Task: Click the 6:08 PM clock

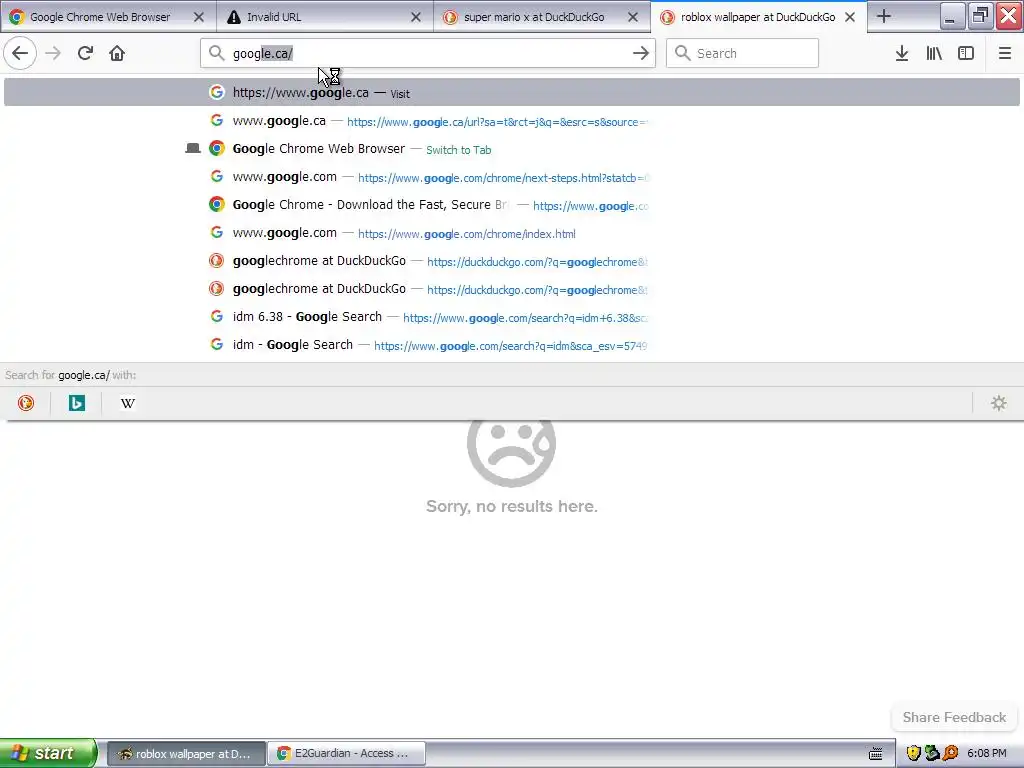Action: click(x=987, y=754)
